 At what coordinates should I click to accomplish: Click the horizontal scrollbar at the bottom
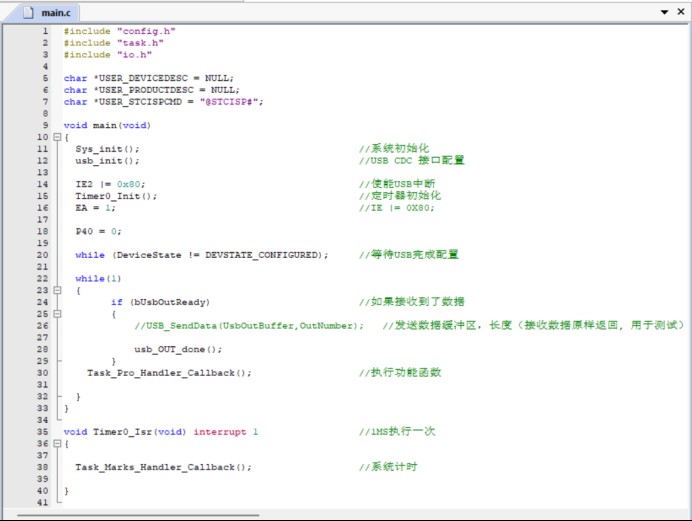138,515
